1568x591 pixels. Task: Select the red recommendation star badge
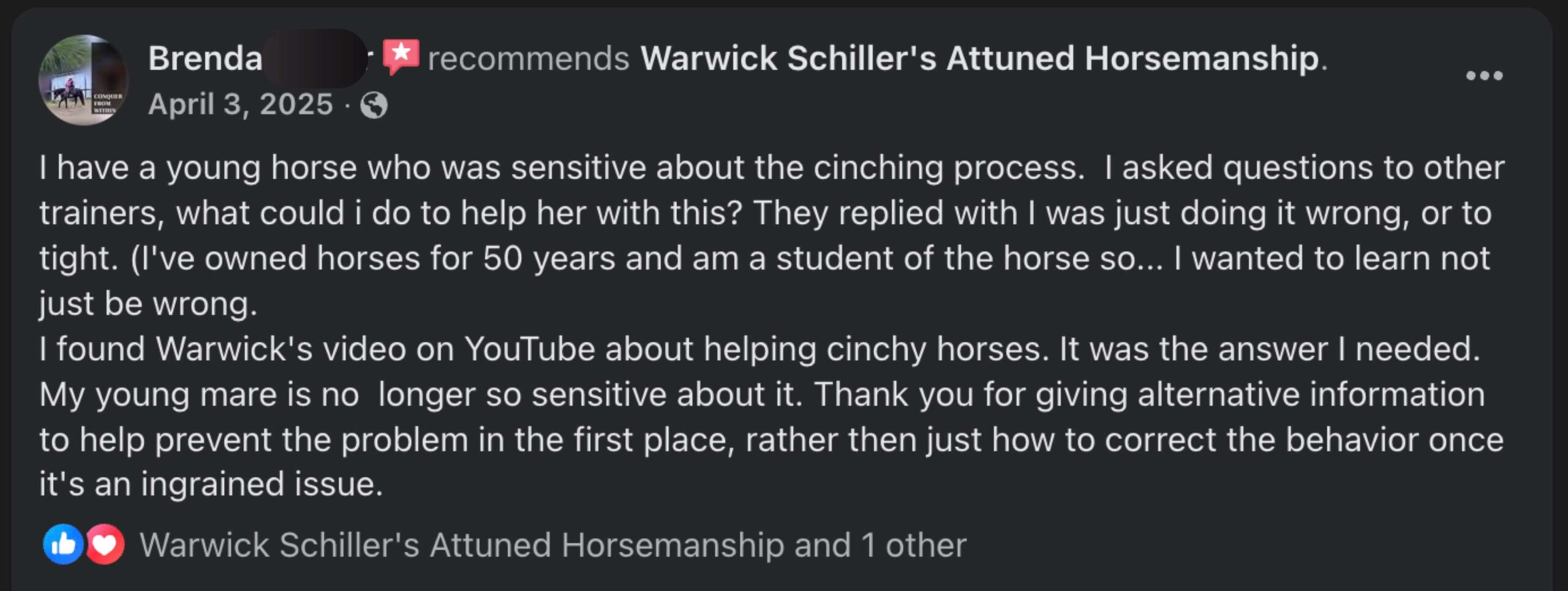[x=401, y=56]
